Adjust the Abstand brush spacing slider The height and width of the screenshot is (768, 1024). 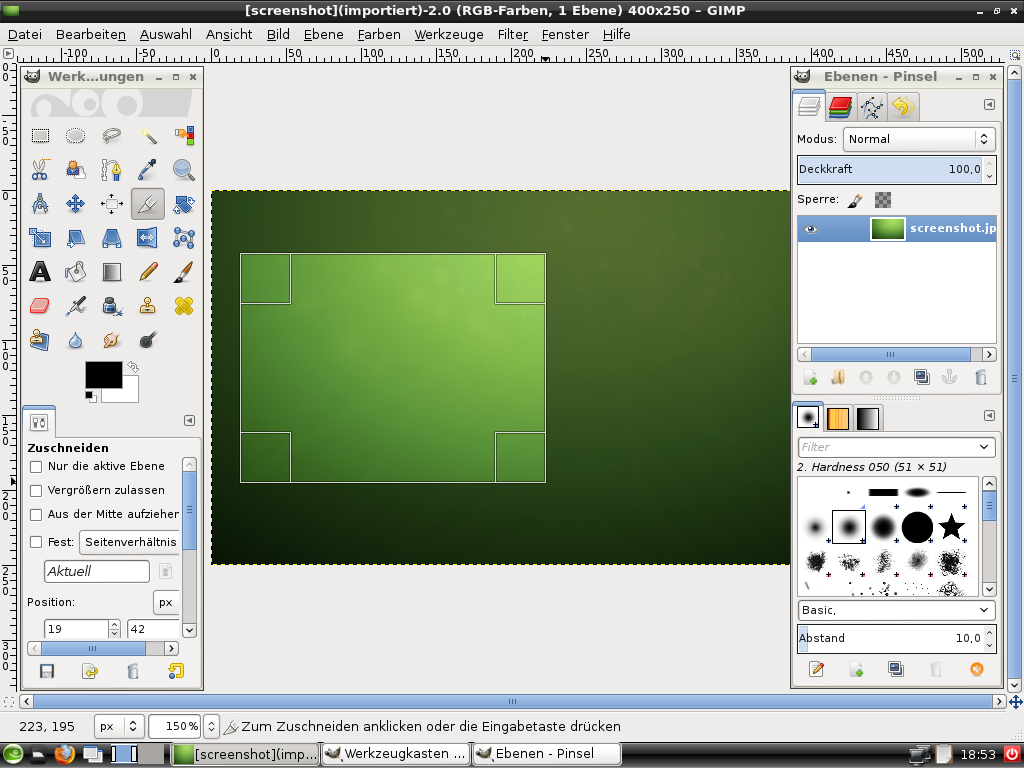coord(890,638)
